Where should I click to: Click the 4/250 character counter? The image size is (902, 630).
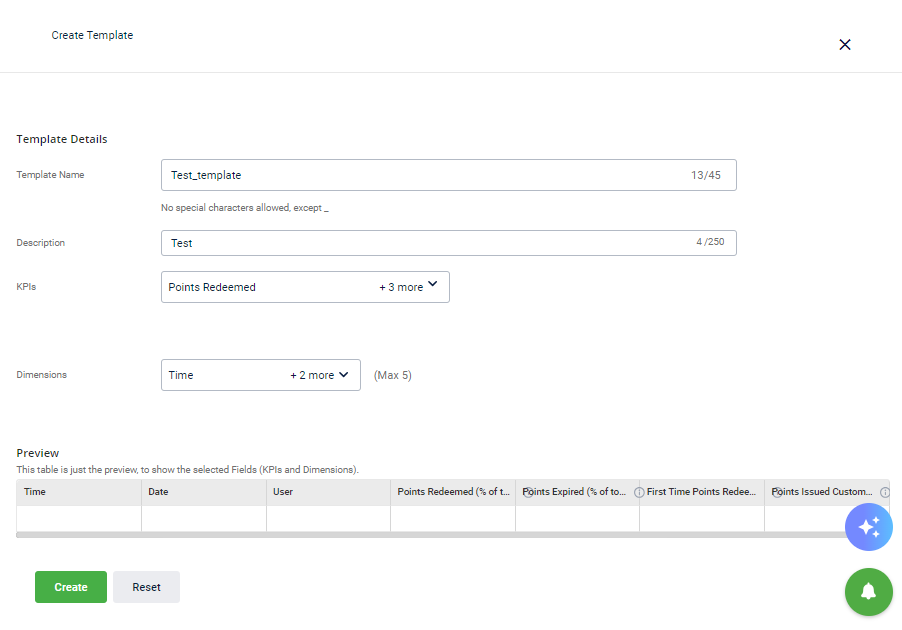[710, 242]
